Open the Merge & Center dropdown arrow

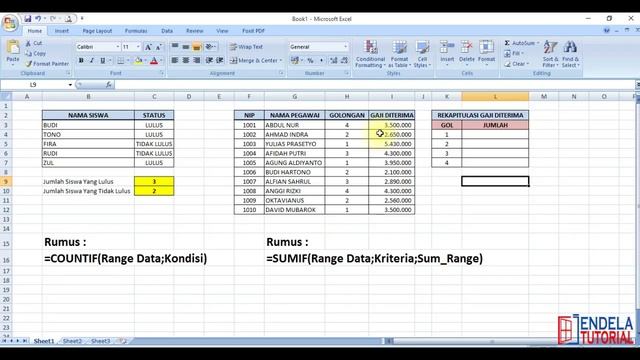click(x=281, y=60)
